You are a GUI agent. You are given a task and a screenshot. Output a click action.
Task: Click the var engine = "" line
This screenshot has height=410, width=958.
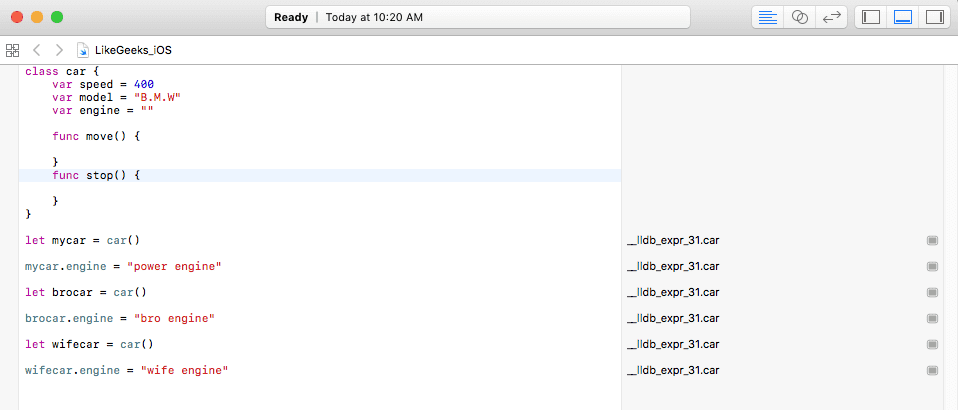[x=103, y=111]
